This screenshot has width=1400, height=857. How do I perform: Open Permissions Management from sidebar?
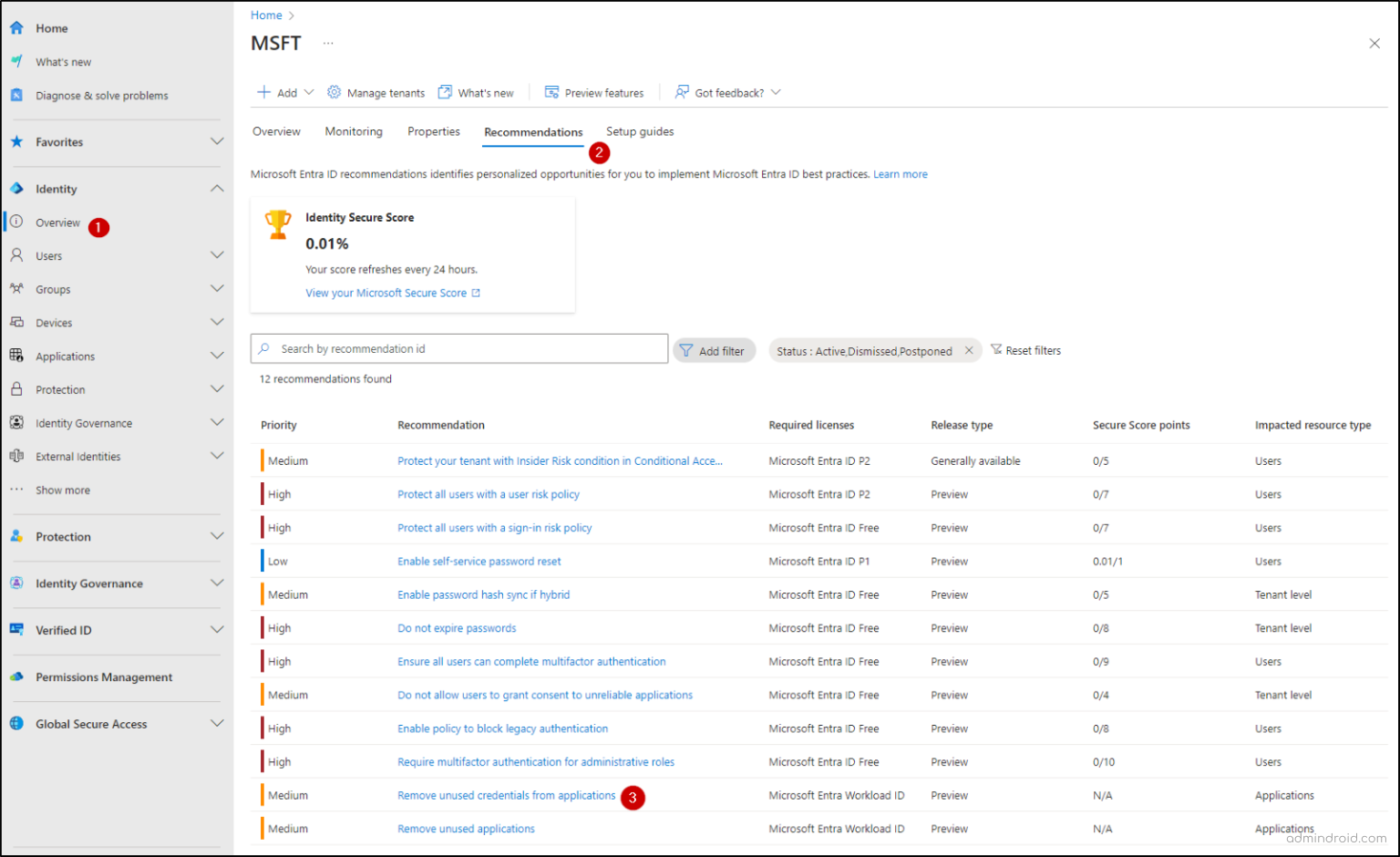tap(16, 676)
